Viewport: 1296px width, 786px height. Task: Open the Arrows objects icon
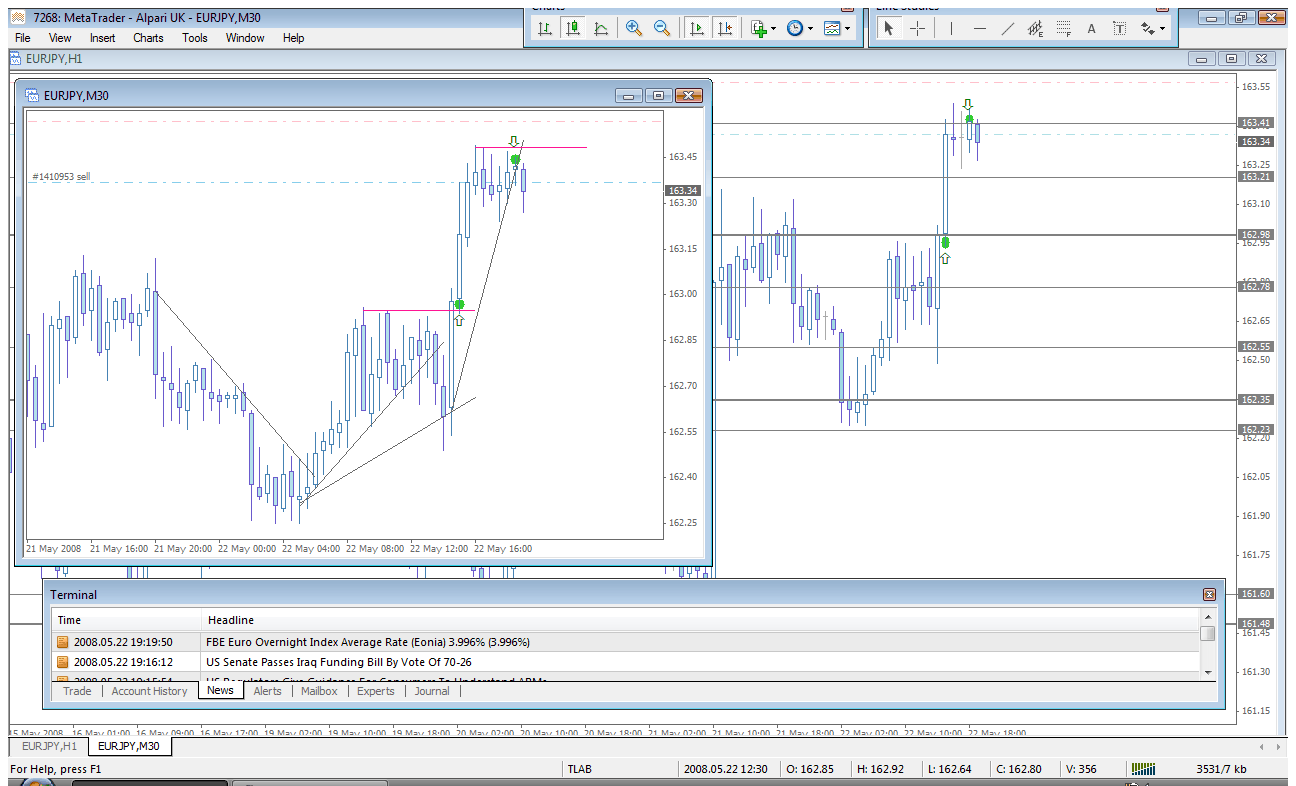(1147, 29)
